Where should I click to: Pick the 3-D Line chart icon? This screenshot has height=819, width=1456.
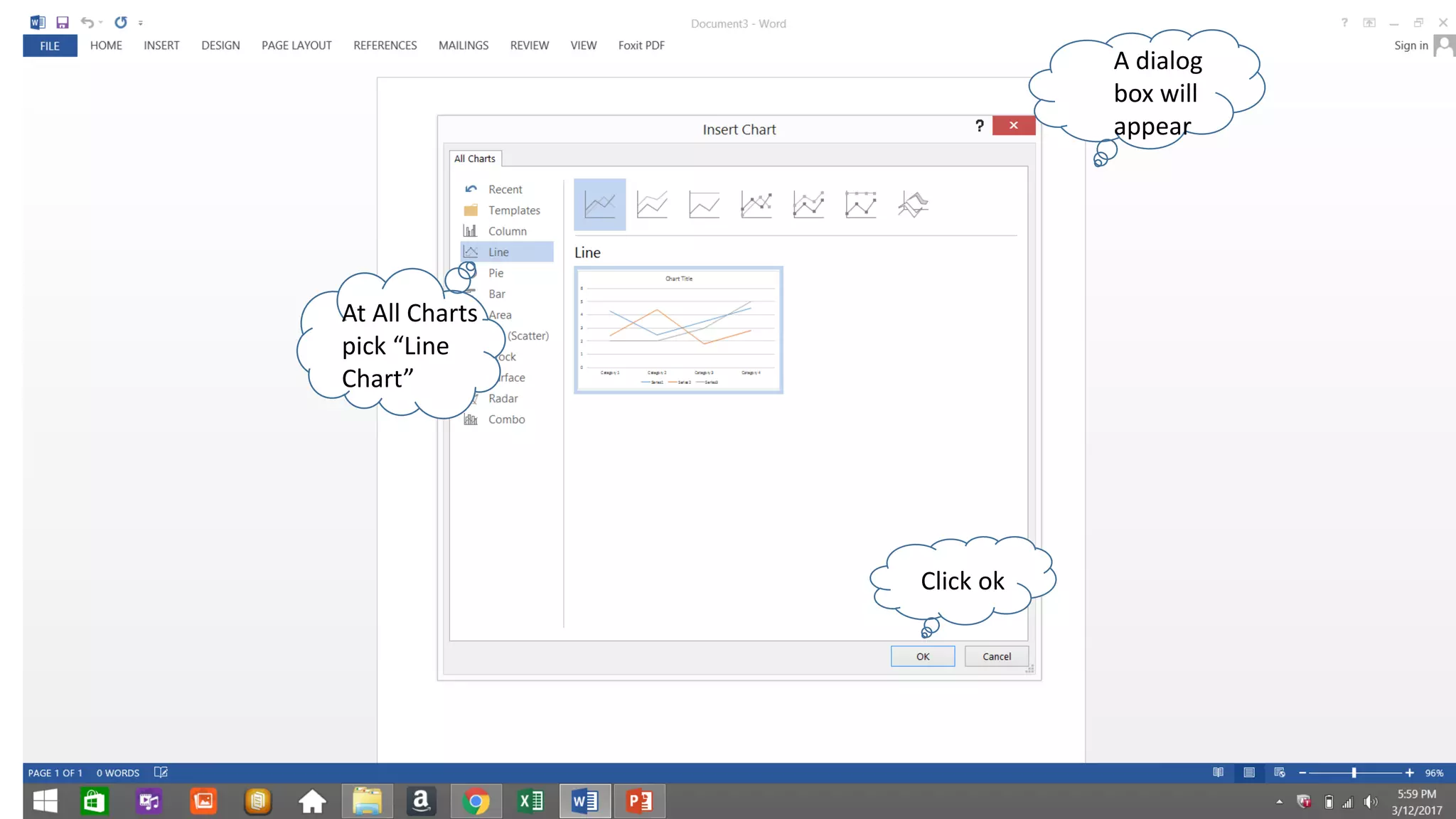click(x=913, y=205)
